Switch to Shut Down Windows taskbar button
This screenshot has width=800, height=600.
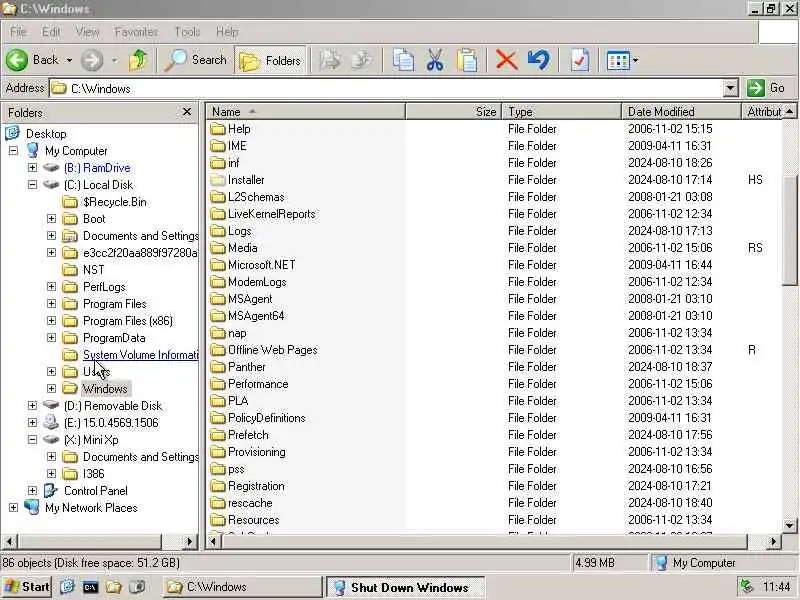405,587
